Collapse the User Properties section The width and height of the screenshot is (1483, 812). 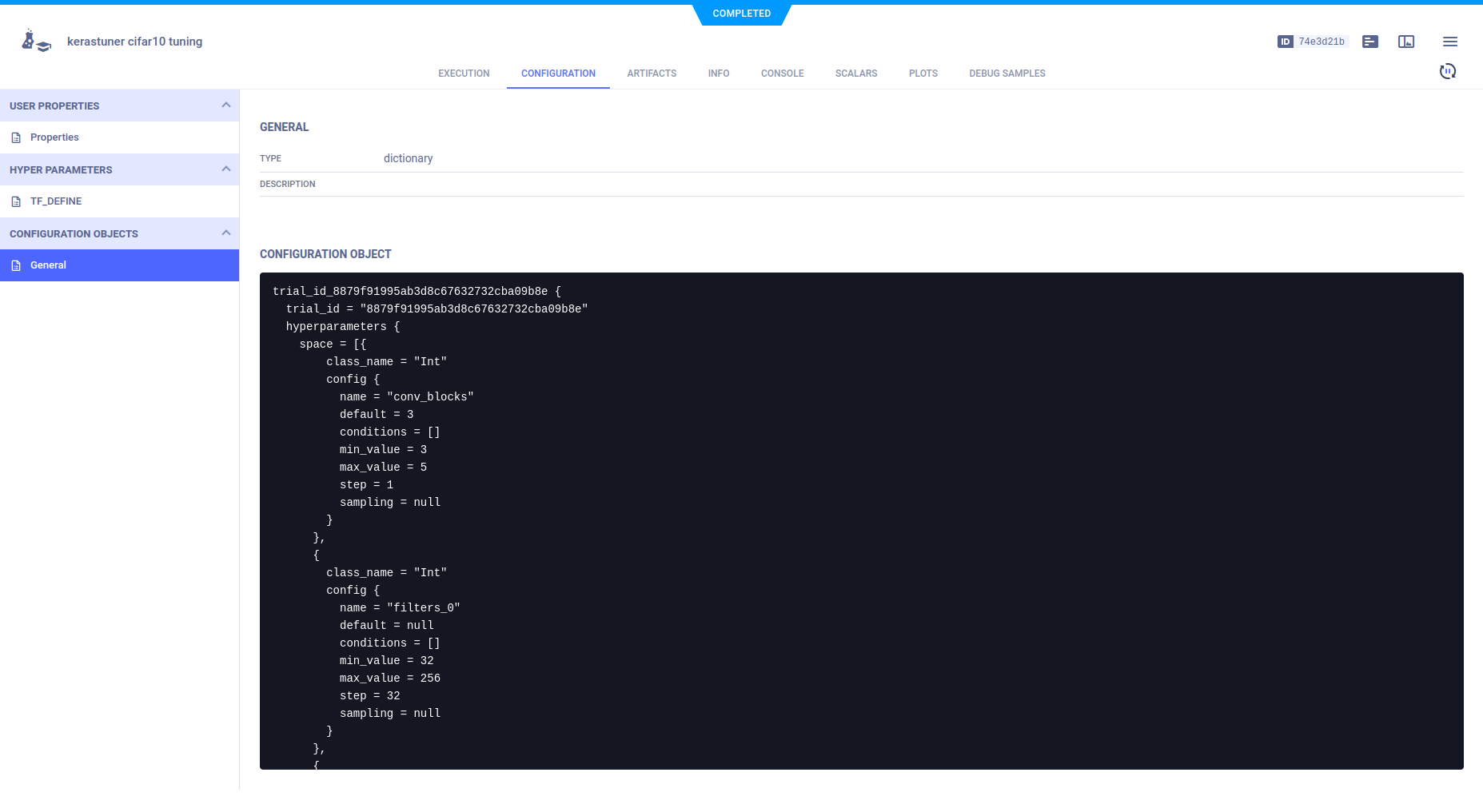[225, 105]
